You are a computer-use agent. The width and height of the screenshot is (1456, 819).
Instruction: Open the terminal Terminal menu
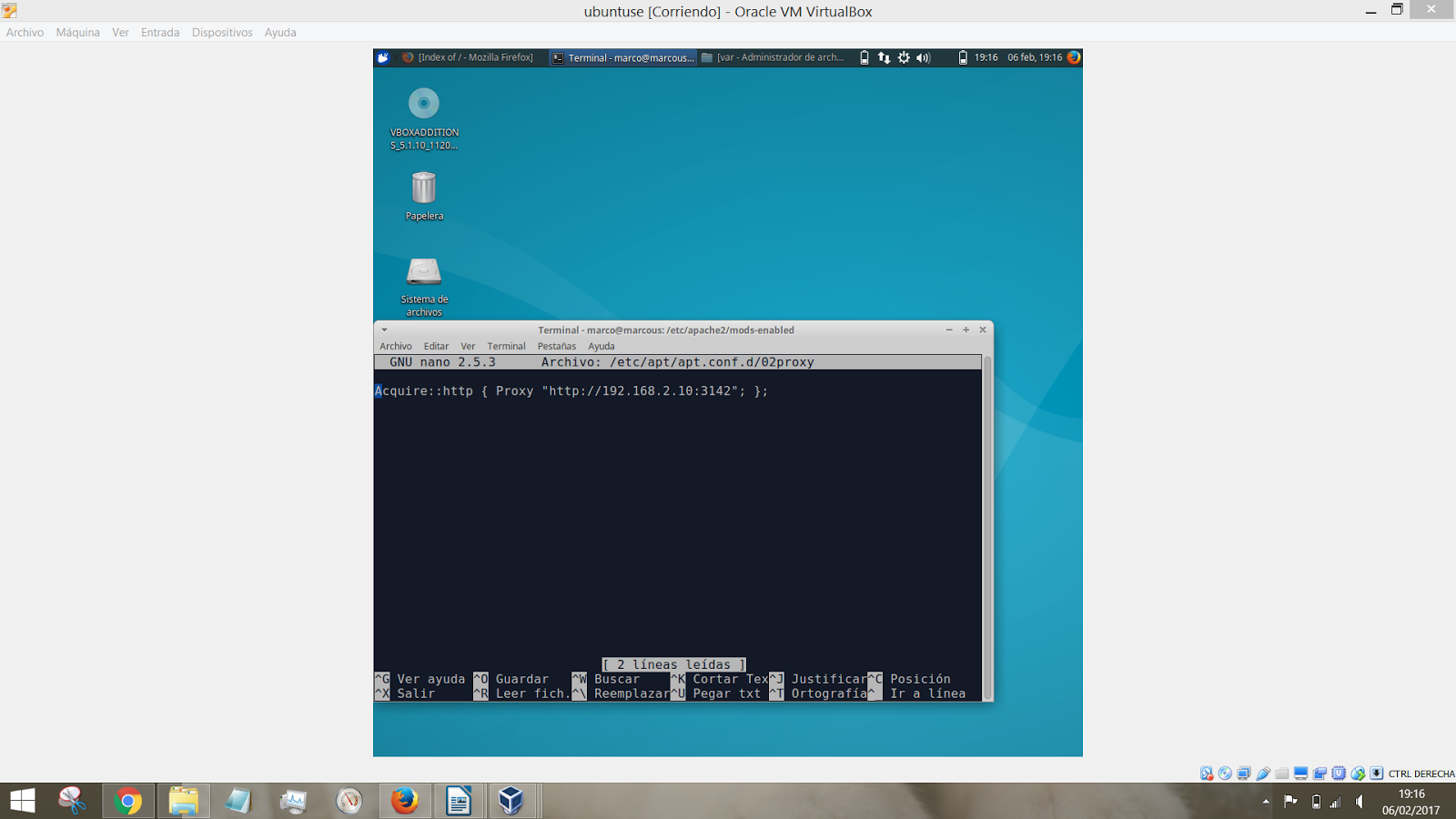coord(506,346)
